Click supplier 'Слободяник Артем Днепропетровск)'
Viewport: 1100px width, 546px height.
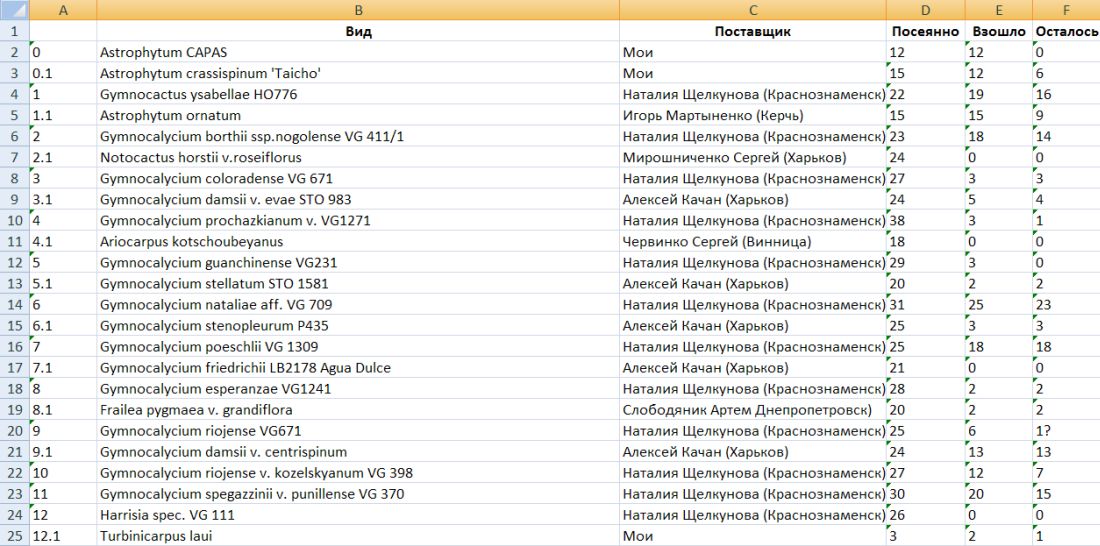click(x=753, y=410)
